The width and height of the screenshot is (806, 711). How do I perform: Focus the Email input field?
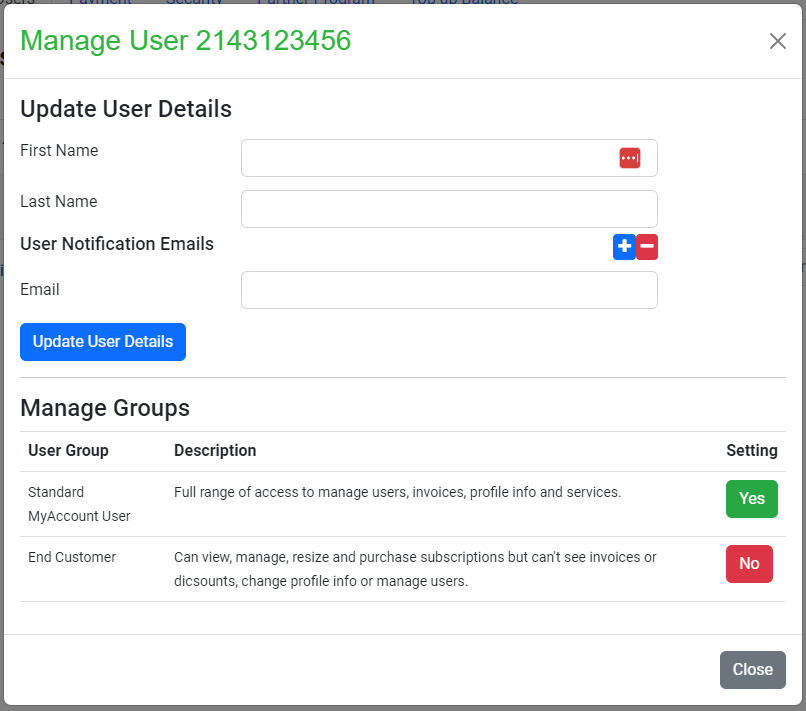449,290
